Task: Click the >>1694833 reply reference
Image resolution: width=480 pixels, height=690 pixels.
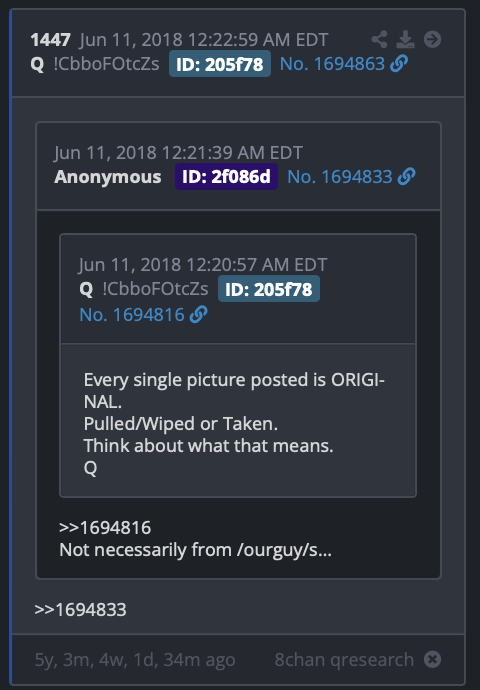Action: [x=81, y=610]
